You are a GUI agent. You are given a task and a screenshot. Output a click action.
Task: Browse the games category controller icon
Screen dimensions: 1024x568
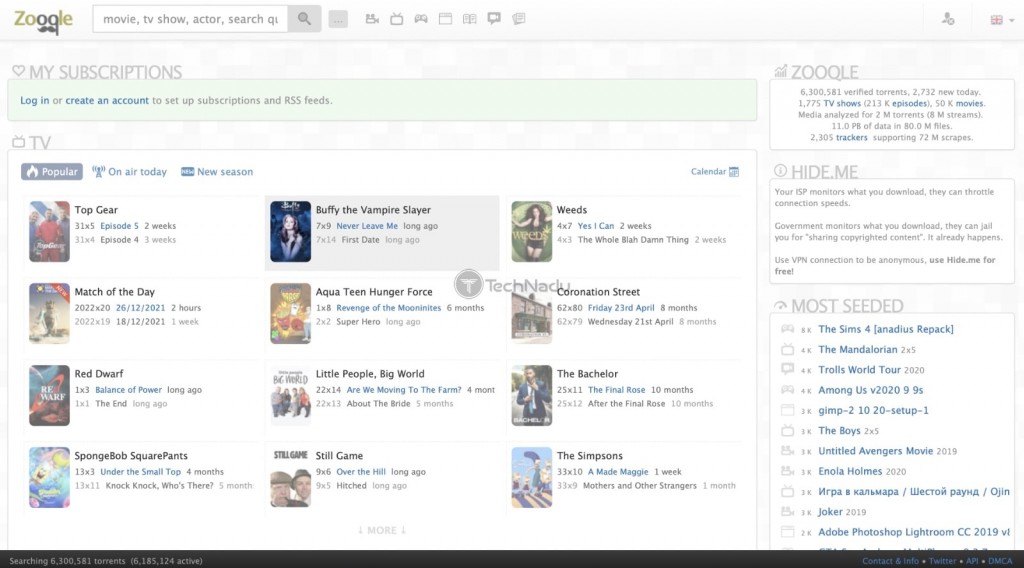(x=421, y=19)
